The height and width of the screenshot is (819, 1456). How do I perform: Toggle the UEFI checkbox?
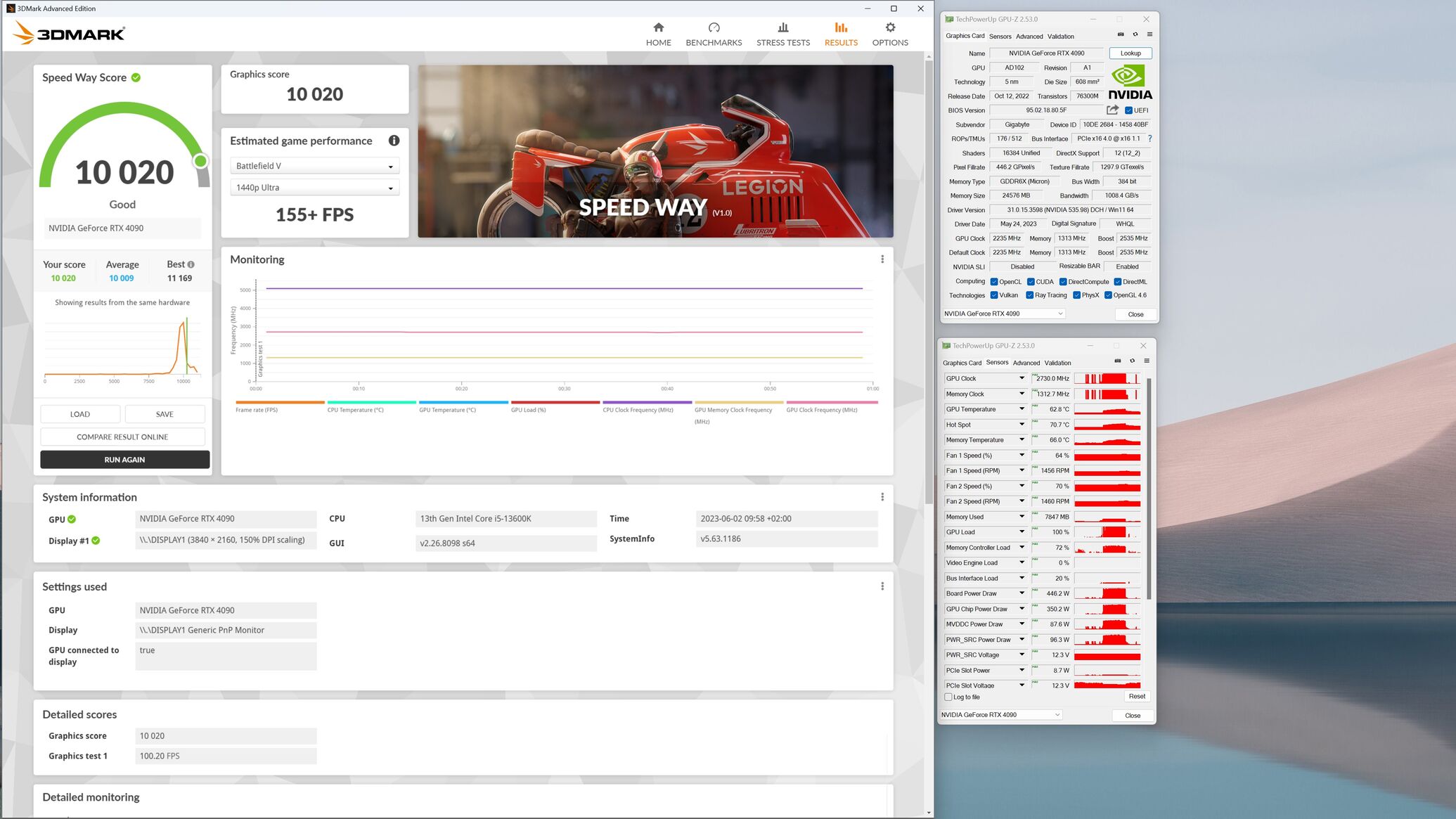click(1128, 110)
